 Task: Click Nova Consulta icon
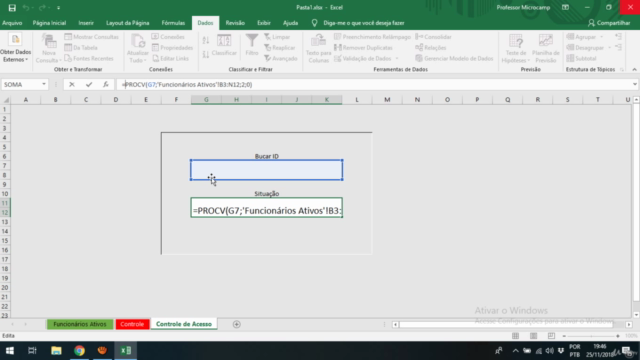click(x=48, y=48)
